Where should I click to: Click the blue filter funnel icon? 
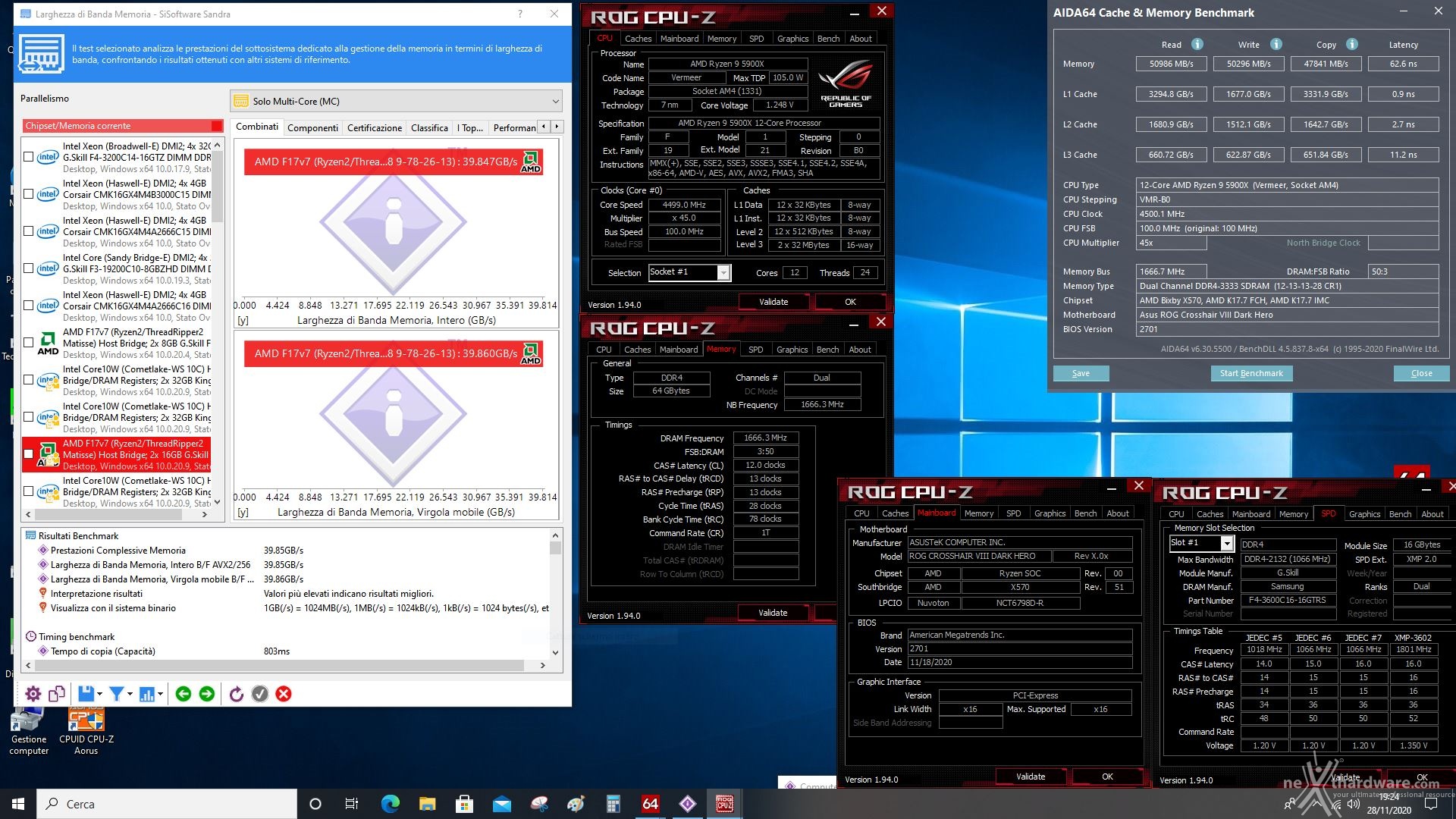[x=117, y=694]
